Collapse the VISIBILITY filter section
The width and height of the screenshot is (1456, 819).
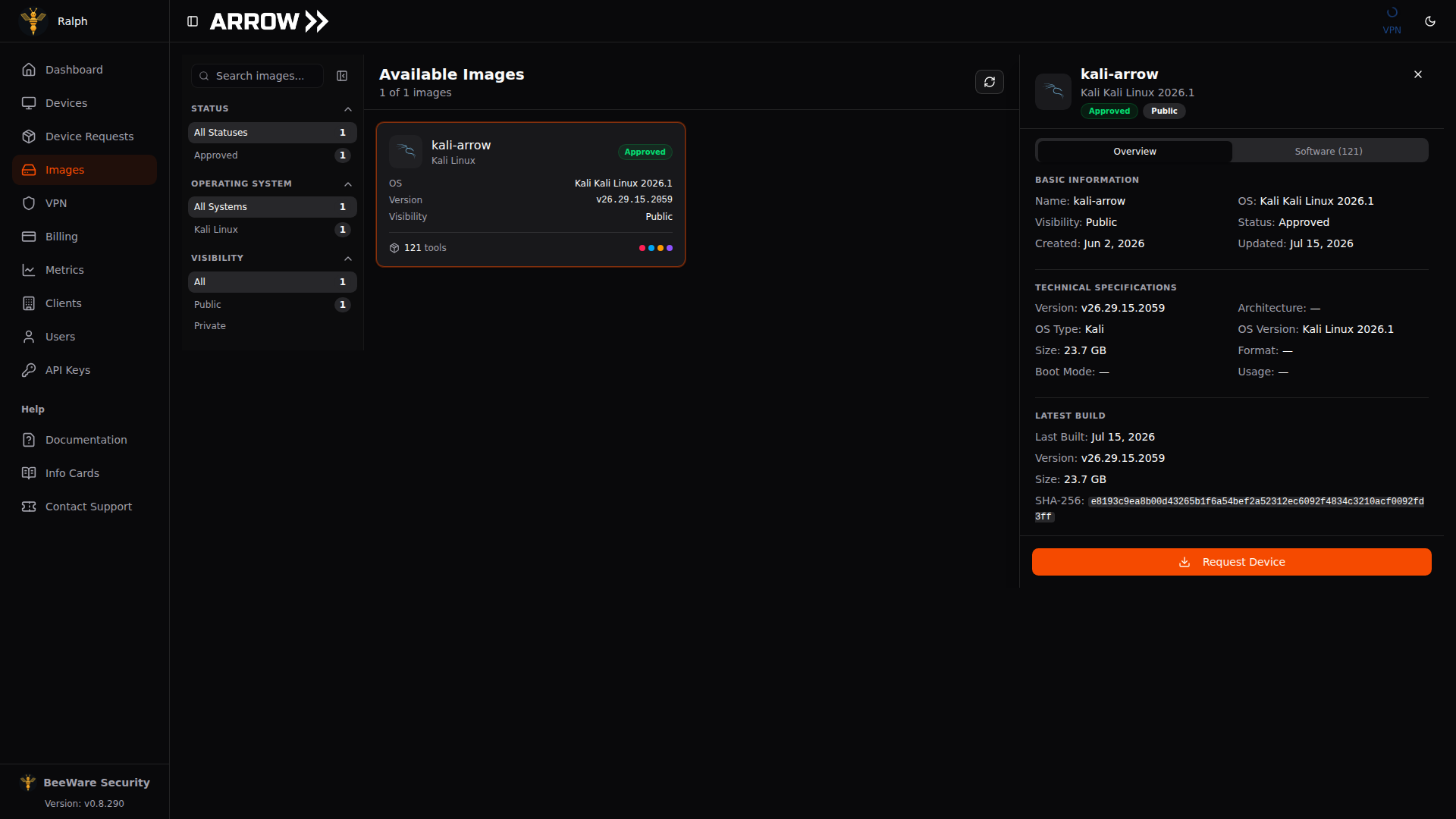pyautogui.click(x=348, y=259)
